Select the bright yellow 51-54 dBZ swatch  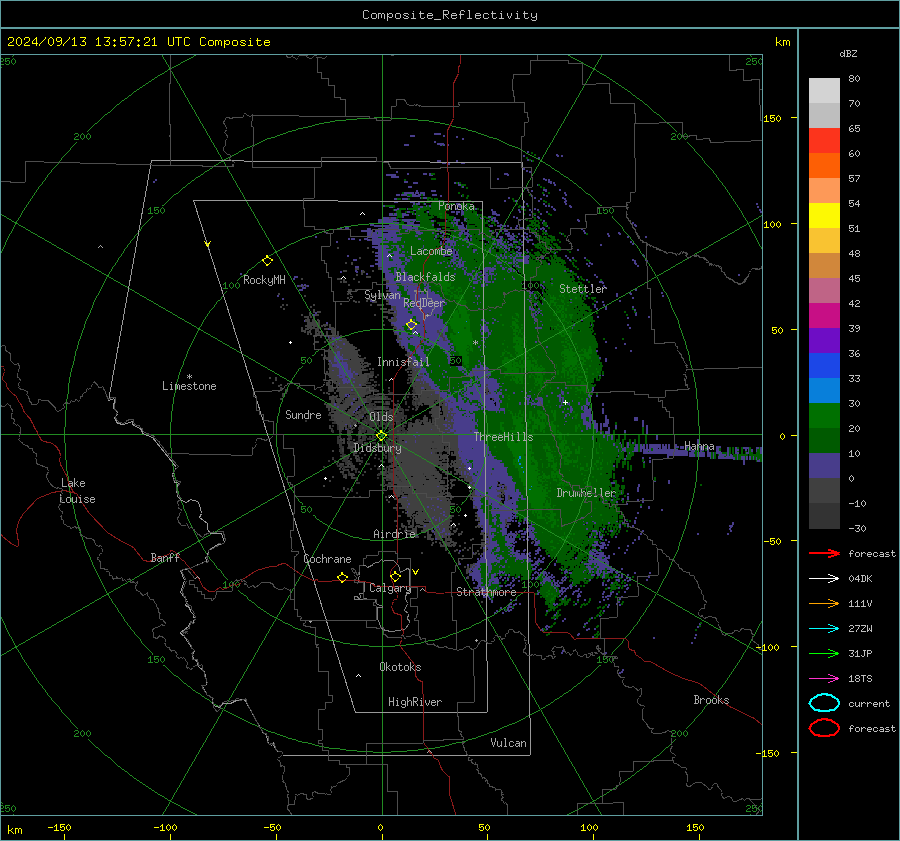point(824,216)
